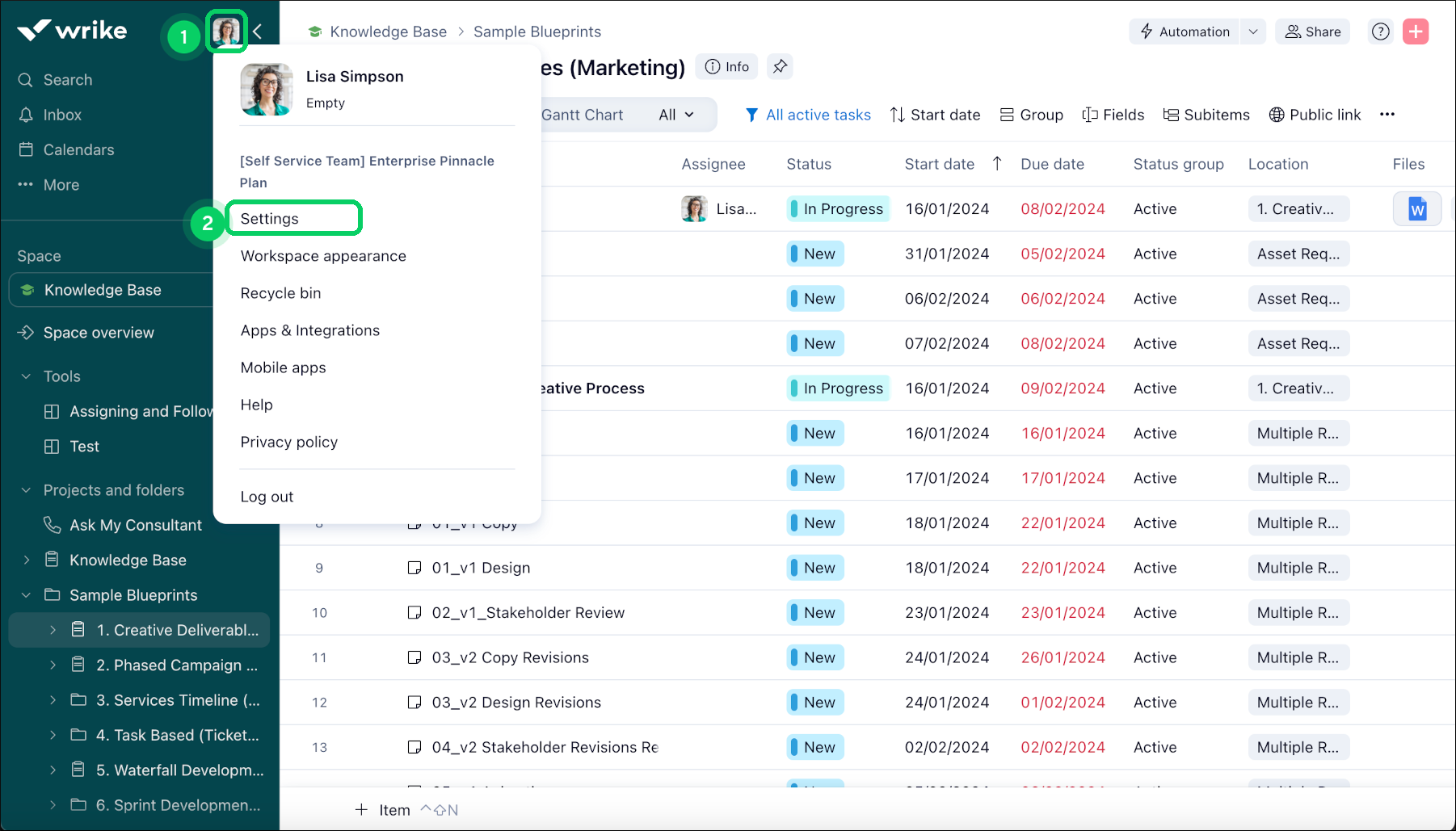Click Log out in the profile menu
This screenshot has width=1456, height=831.
[267, 497]
